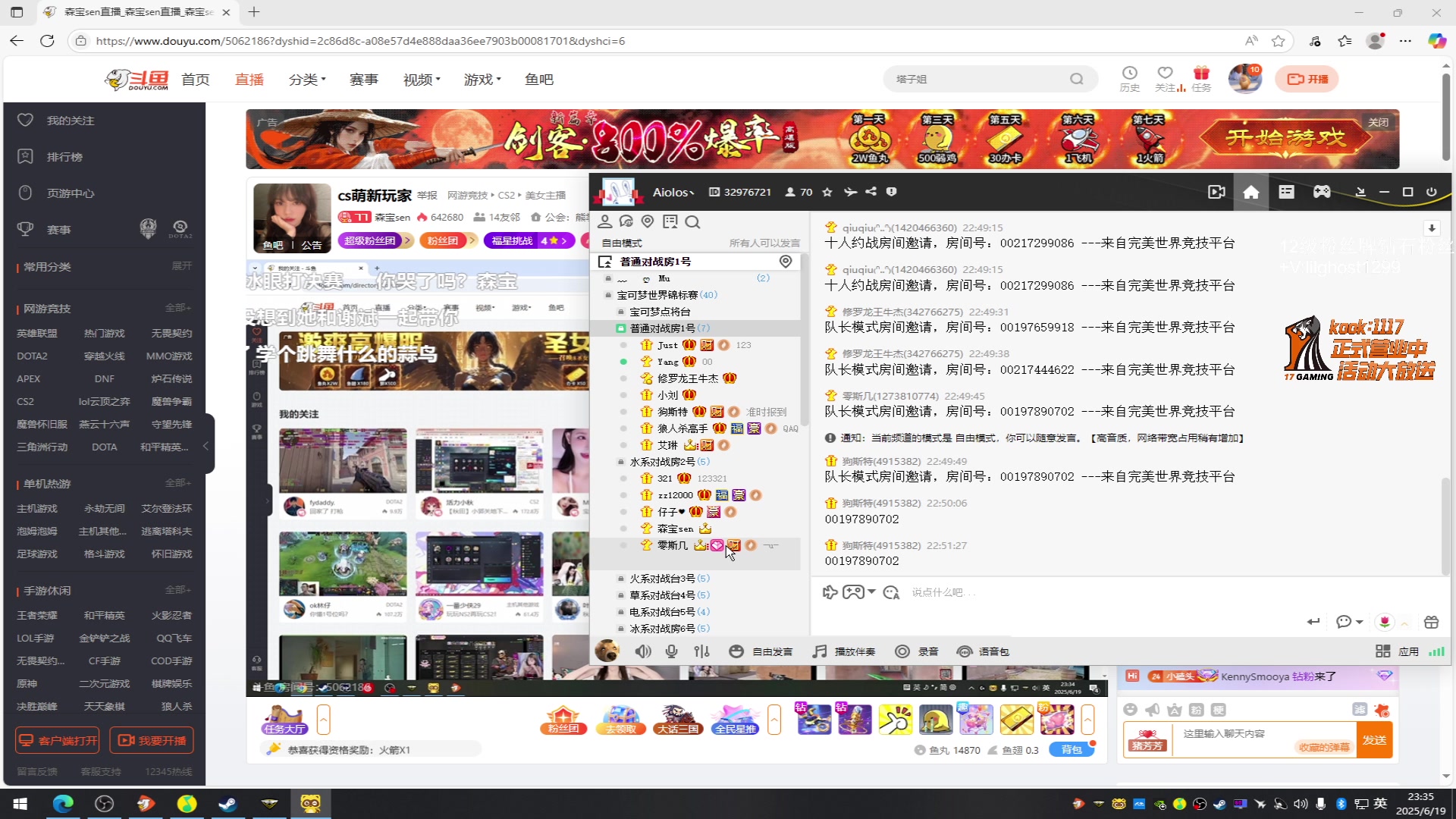1456x819 pixels.
Task: Toggle the Douyu danmaku filter icon above chat input
Action: coord(1360,710)
